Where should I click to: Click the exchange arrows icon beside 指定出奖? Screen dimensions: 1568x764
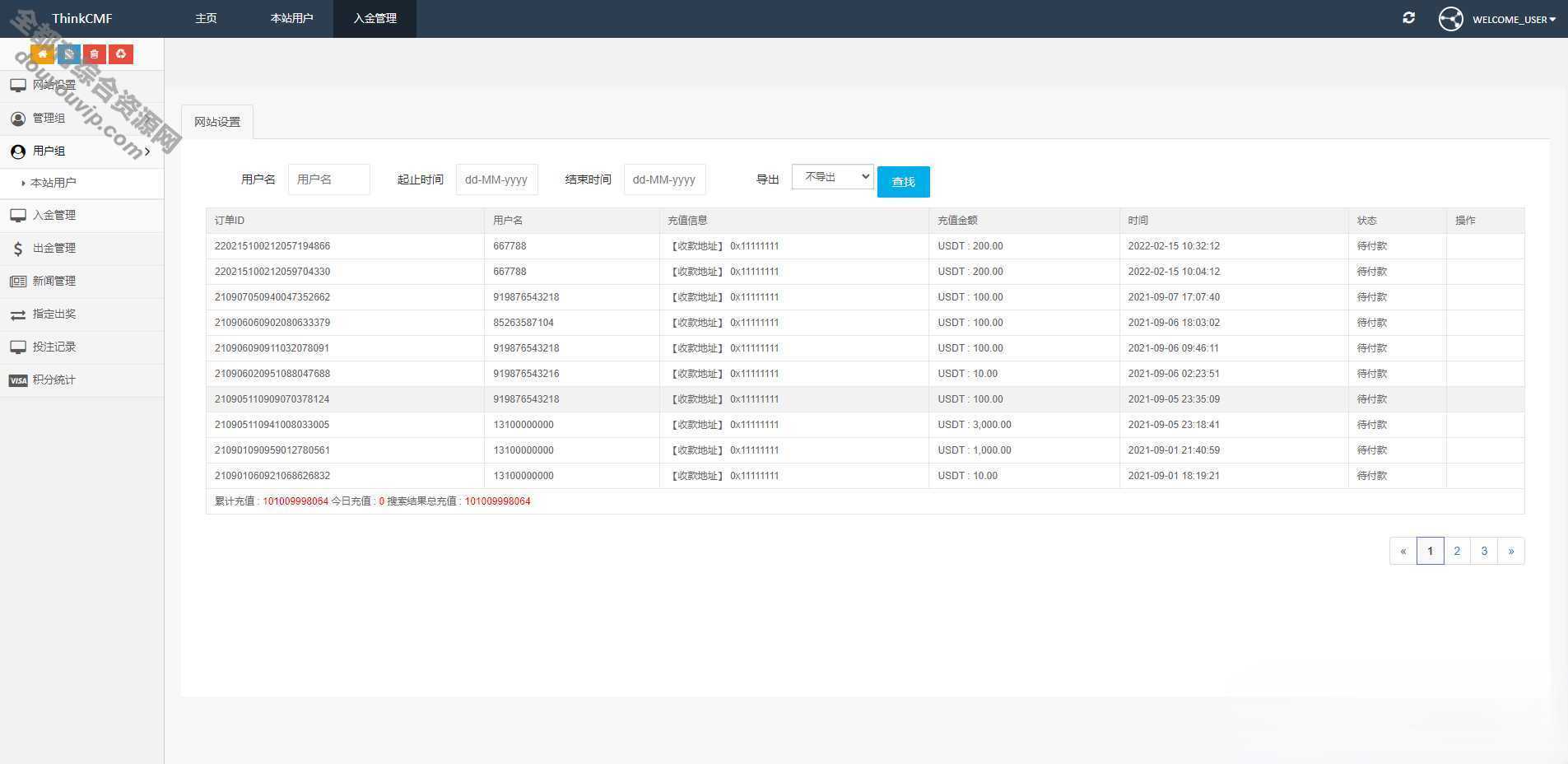click(x=18, y=314)
